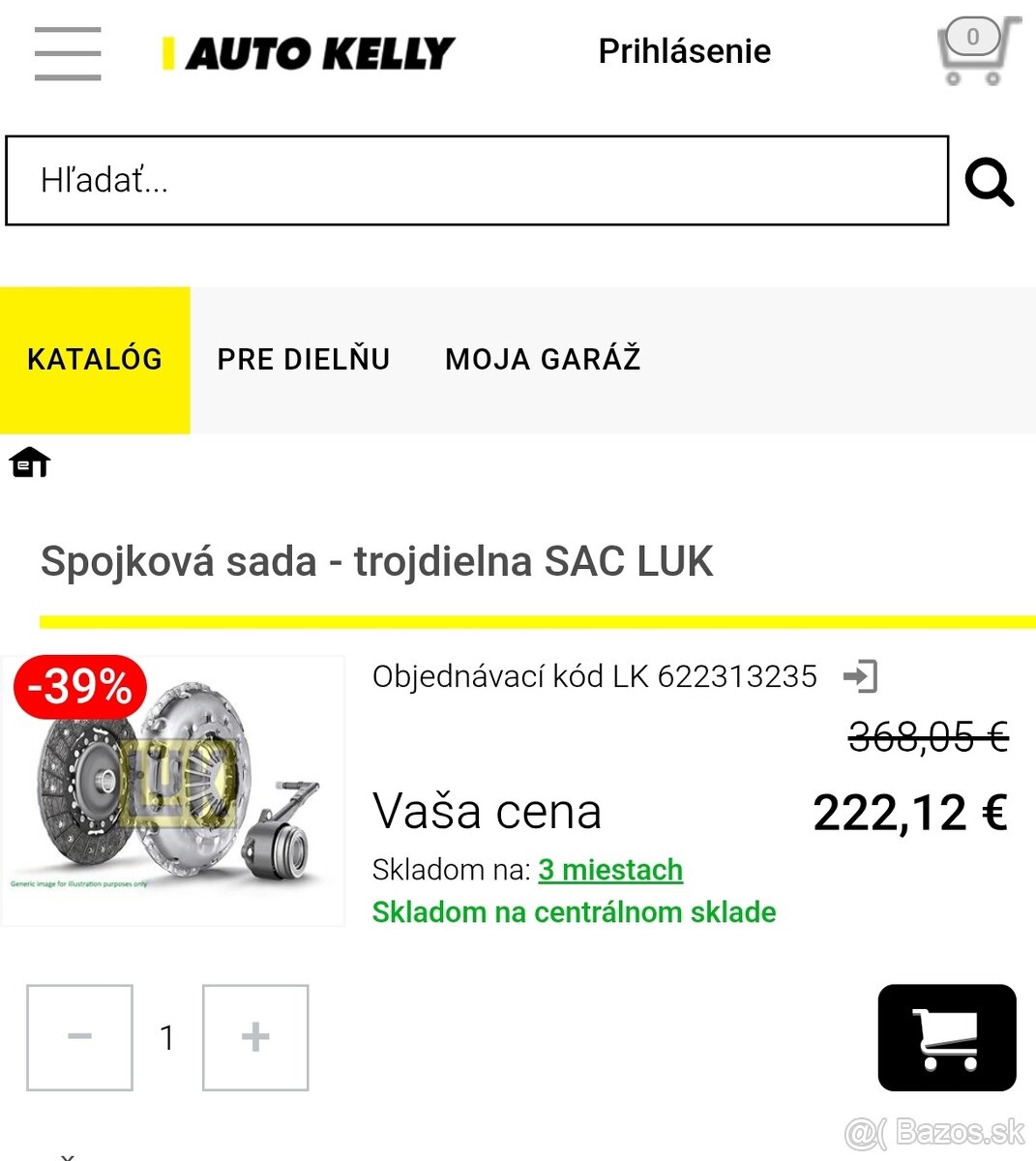This screenshot has width=1036, height=1161.
Task: Decrease quantity with the minus stepper
Action: pos(79,1036)
